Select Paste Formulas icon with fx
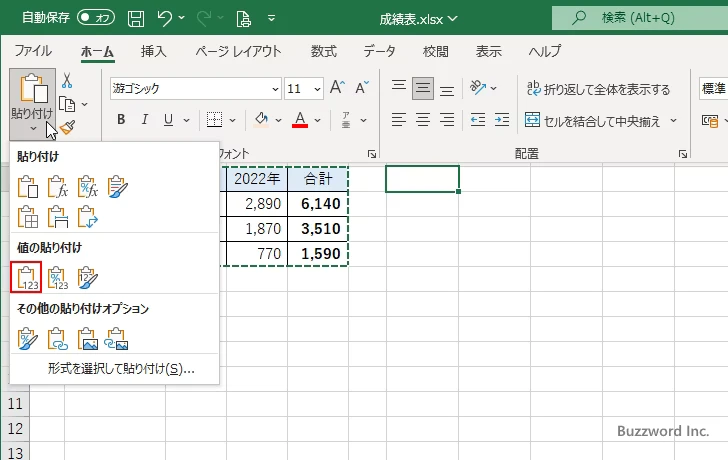Screen dimensions: 728x460 pyautogui.click(x=58, y=187)
